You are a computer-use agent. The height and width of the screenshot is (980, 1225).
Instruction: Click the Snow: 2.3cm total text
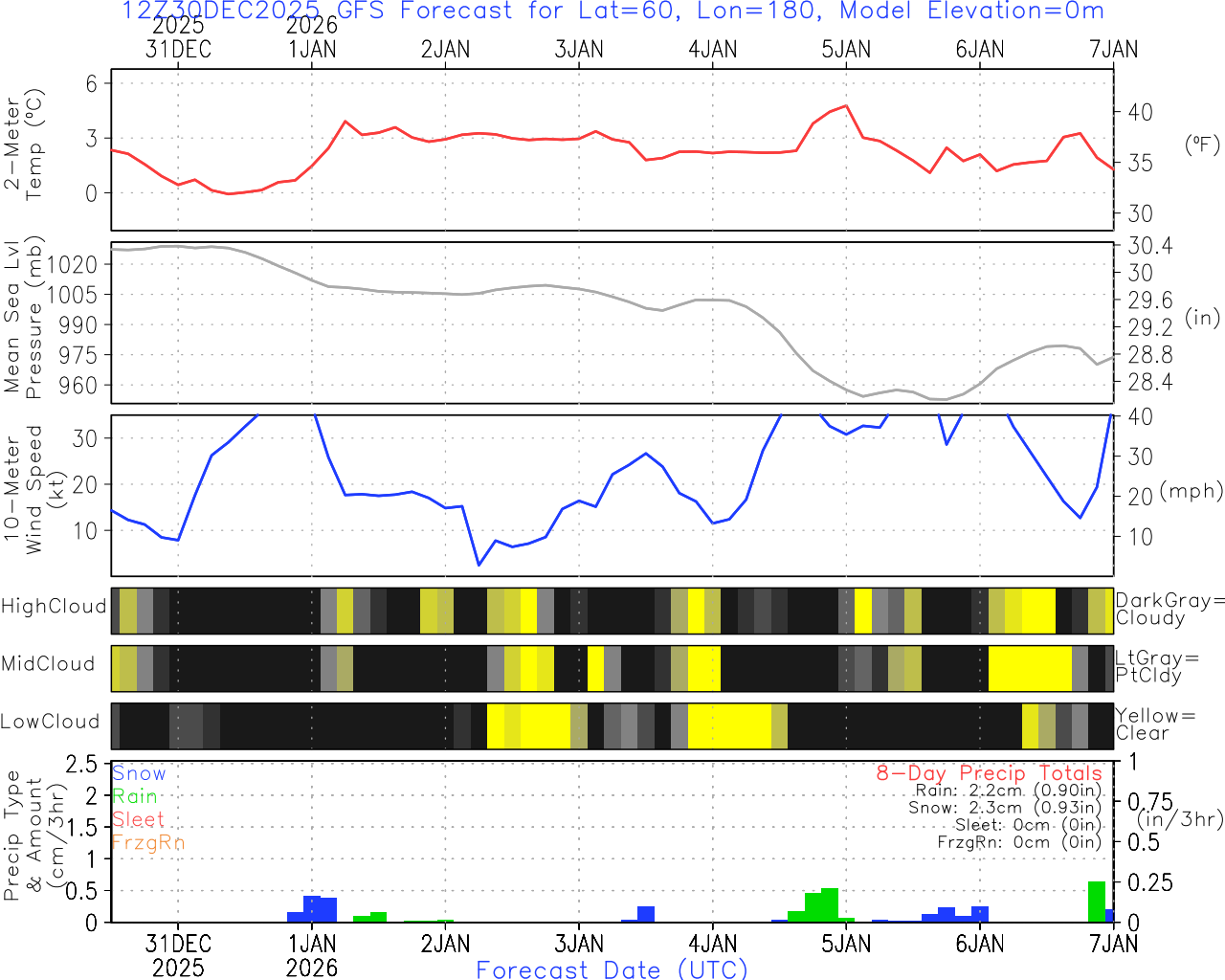(1005, 808)
